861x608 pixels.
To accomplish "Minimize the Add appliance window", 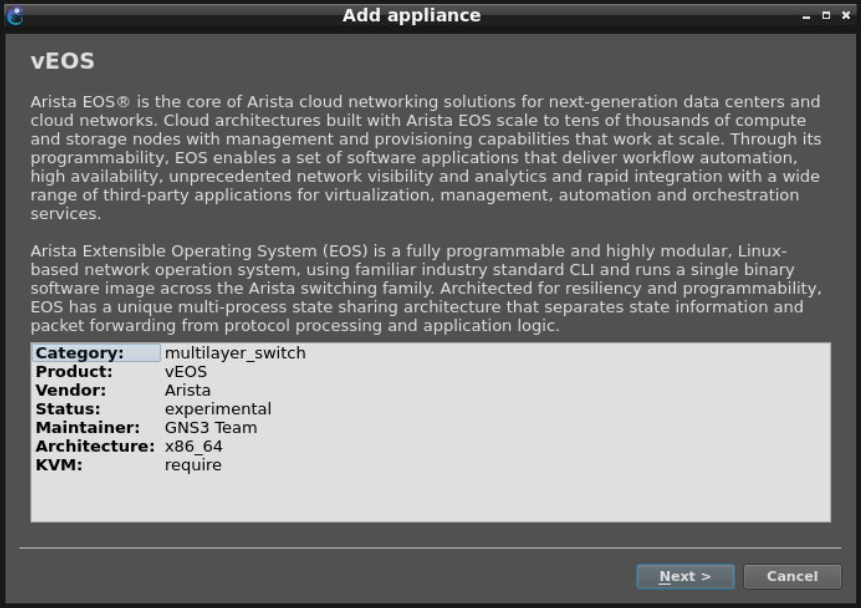I will (806, 16).
